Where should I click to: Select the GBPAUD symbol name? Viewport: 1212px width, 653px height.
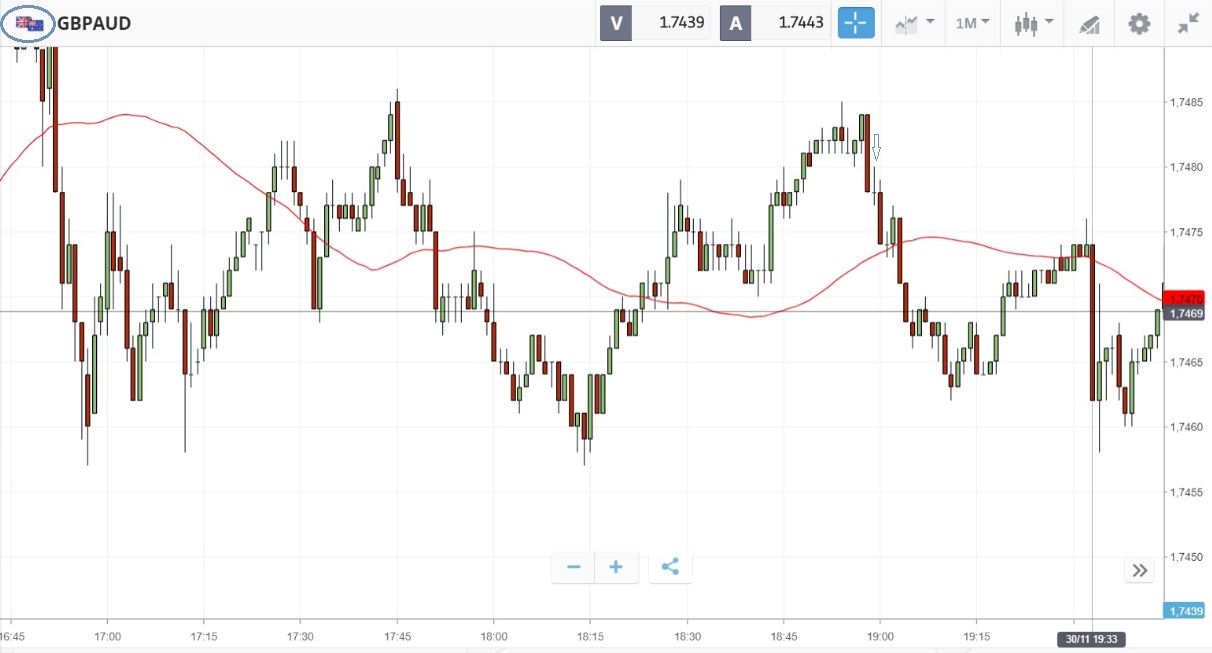click(94, 23)
